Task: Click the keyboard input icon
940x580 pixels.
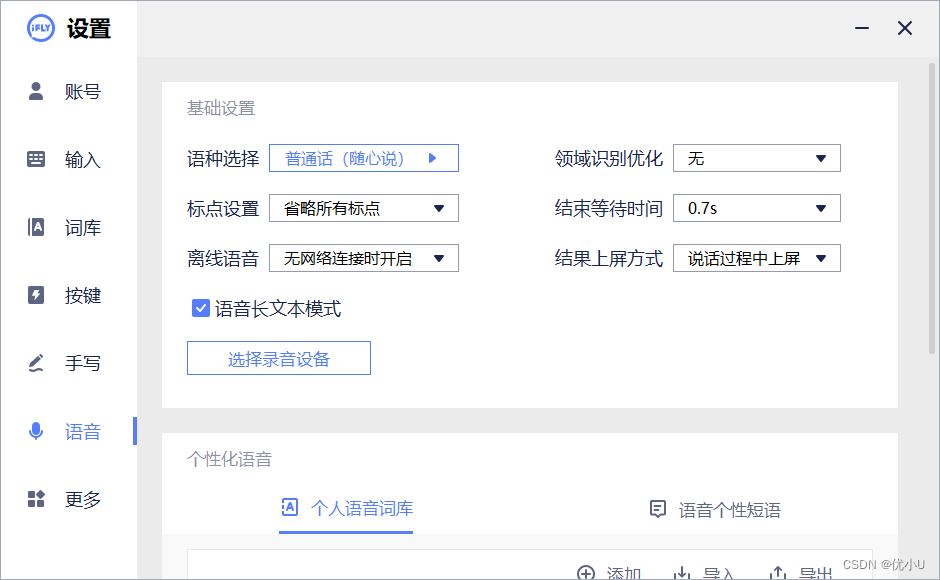Action: point(36,159)
